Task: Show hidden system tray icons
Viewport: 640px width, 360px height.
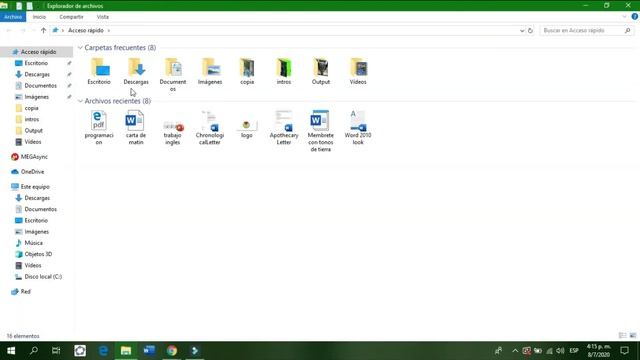Action: click(x=515, y=351)
